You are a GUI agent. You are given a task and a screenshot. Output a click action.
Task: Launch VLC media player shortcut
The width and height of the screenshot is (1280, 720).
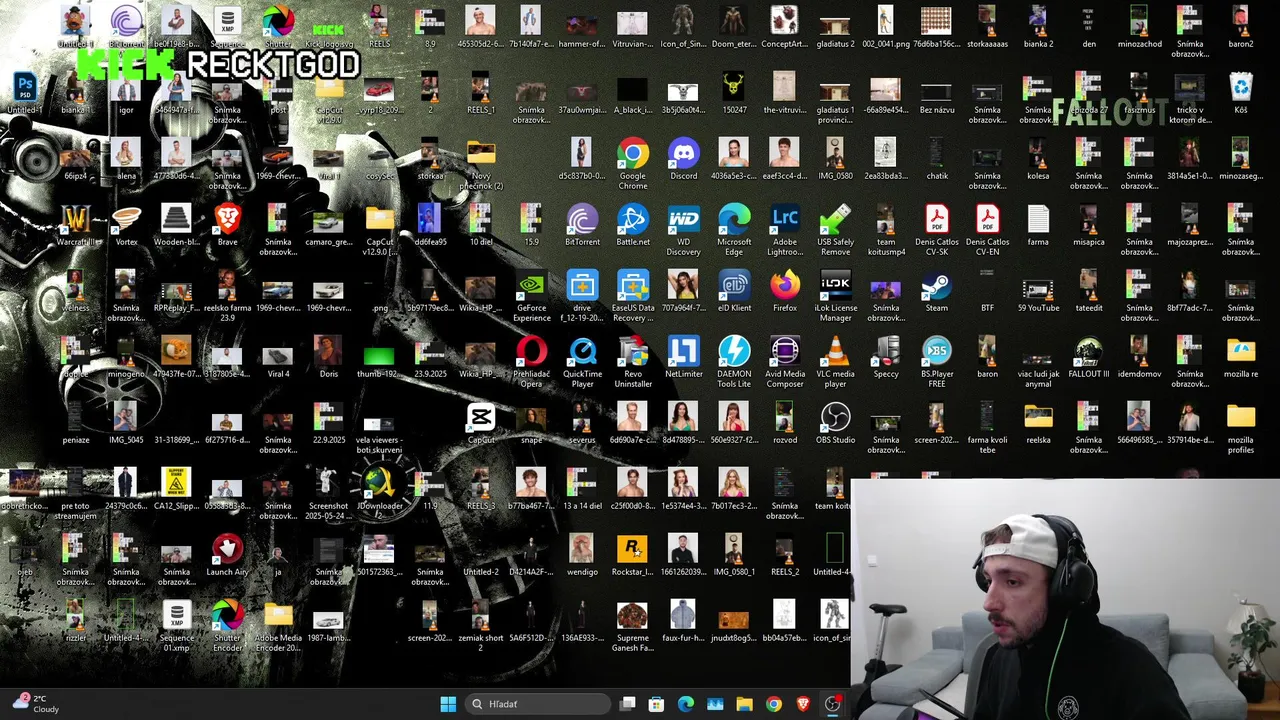[x=835, y=363]
